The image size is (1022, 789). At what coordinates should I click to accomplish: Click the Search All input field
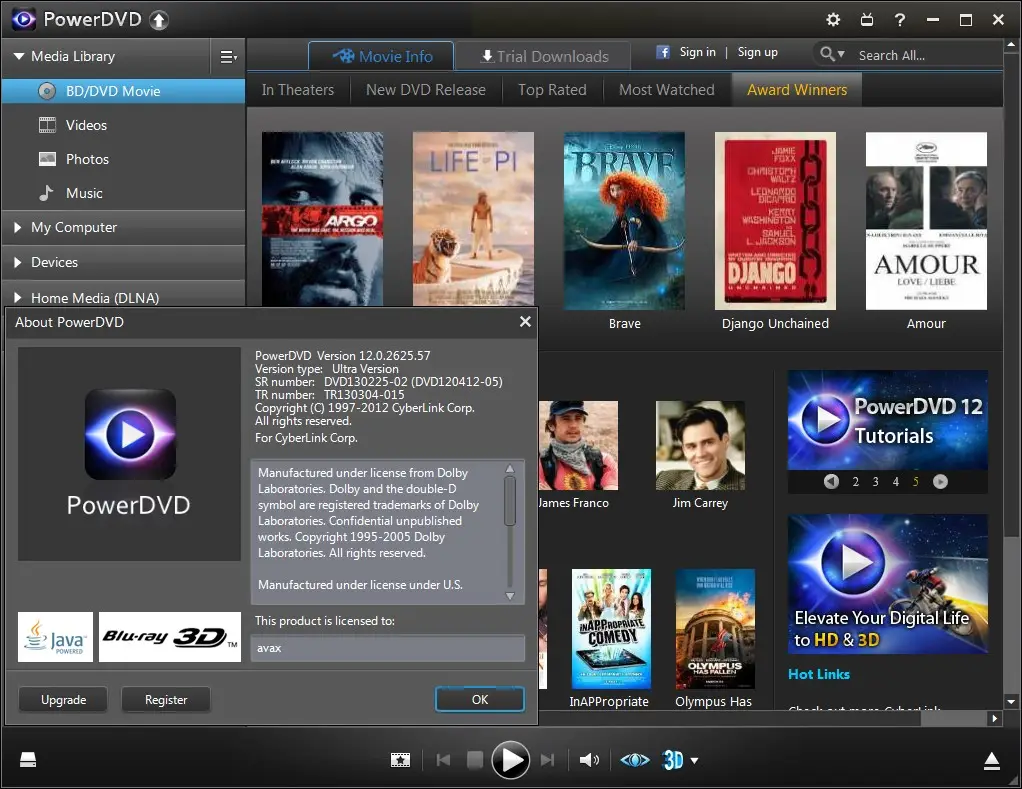point(926,55)
